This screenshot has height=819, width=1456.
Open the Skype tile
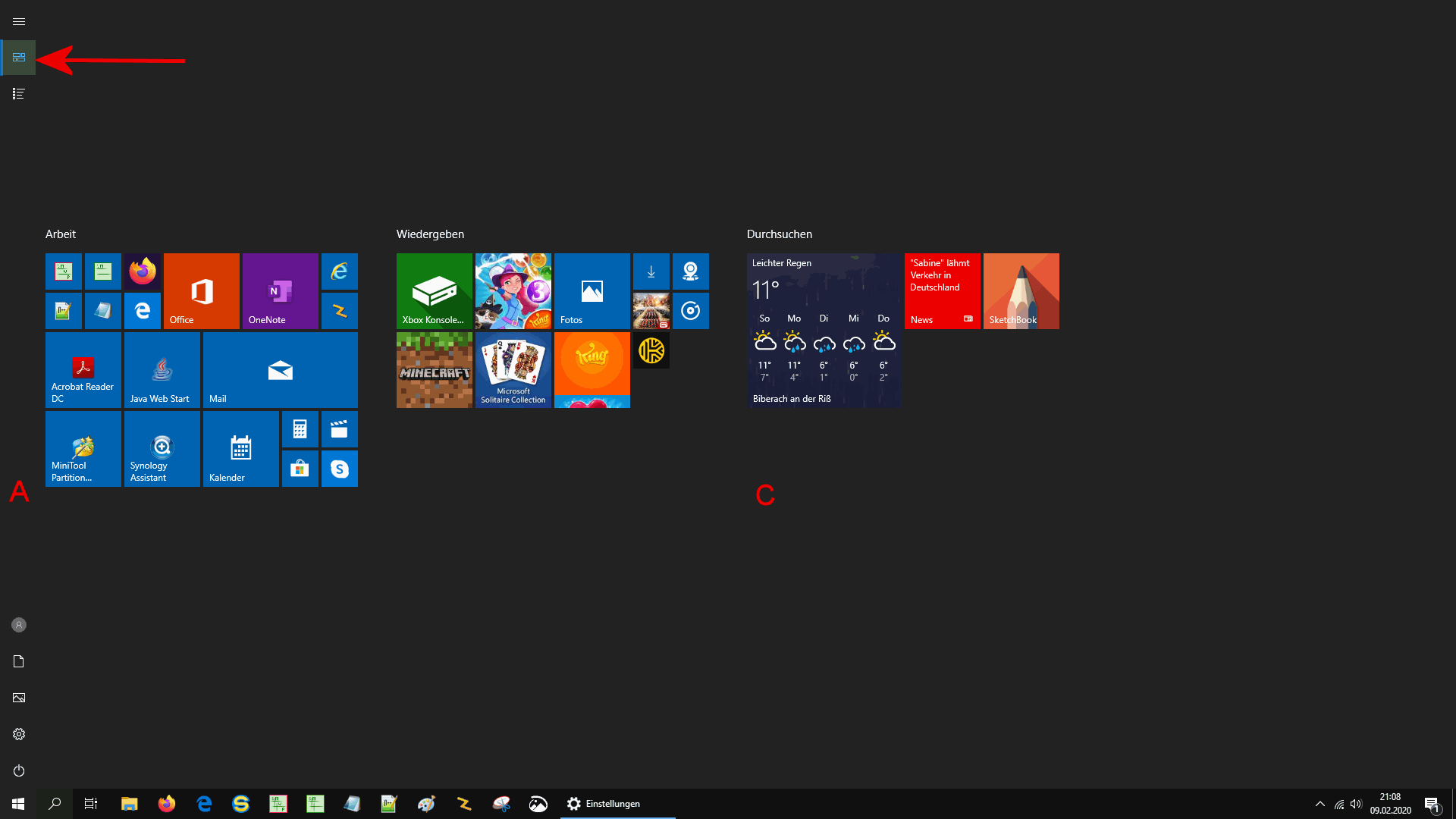tap(340, 469)
